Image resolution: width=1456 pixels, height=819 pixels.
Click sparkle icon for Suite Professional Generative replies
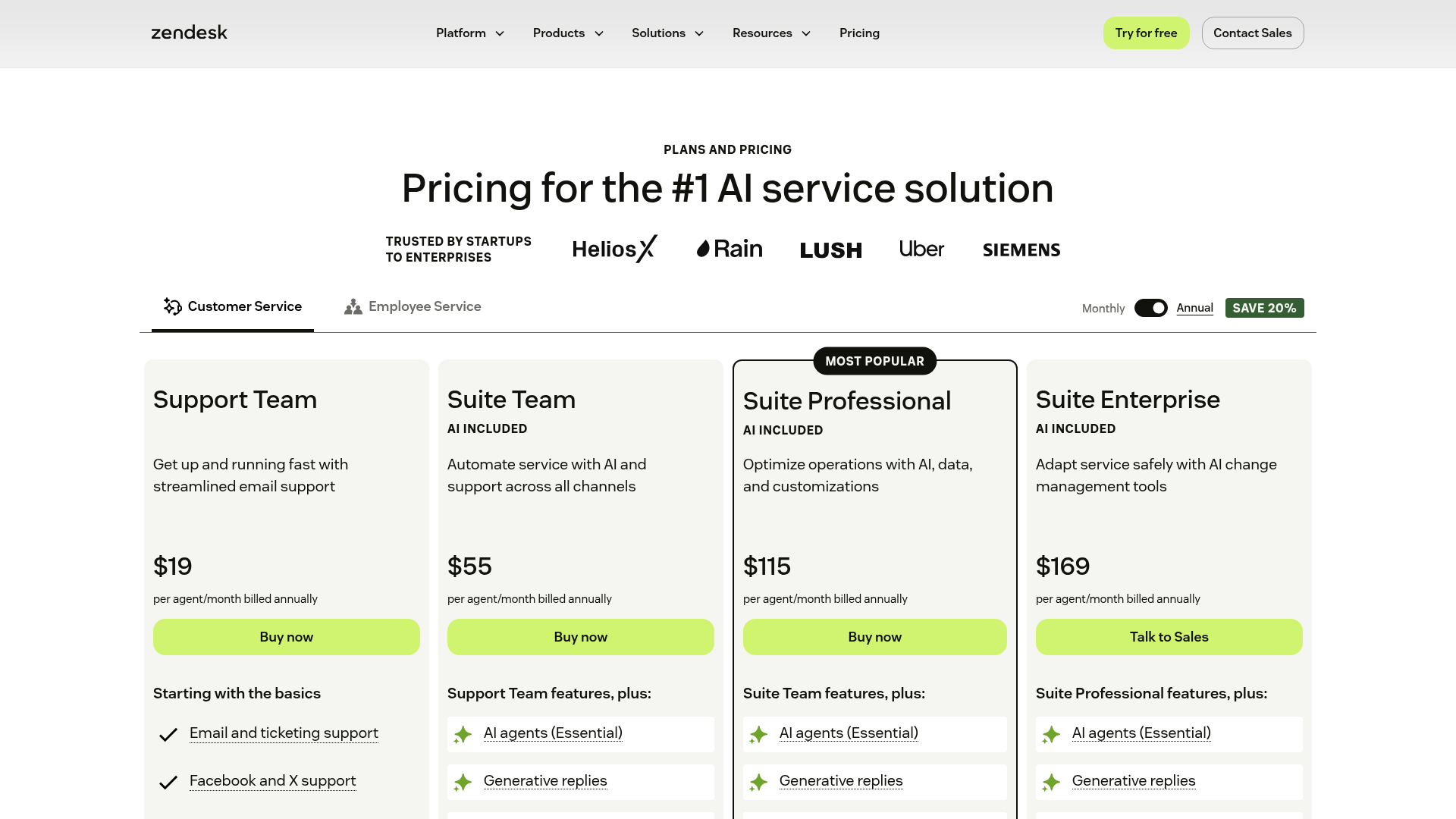(758, 782)
